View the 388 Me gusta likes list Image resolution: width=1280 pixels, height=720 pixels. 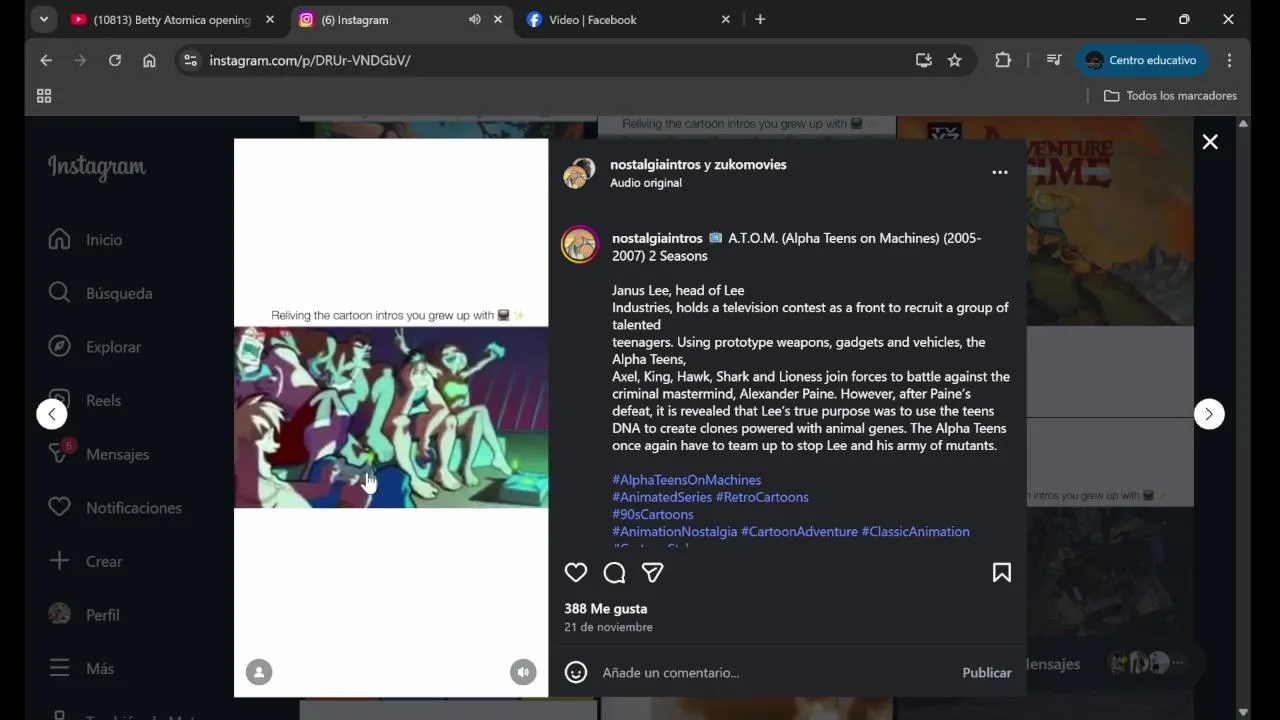tap(605, 608)
